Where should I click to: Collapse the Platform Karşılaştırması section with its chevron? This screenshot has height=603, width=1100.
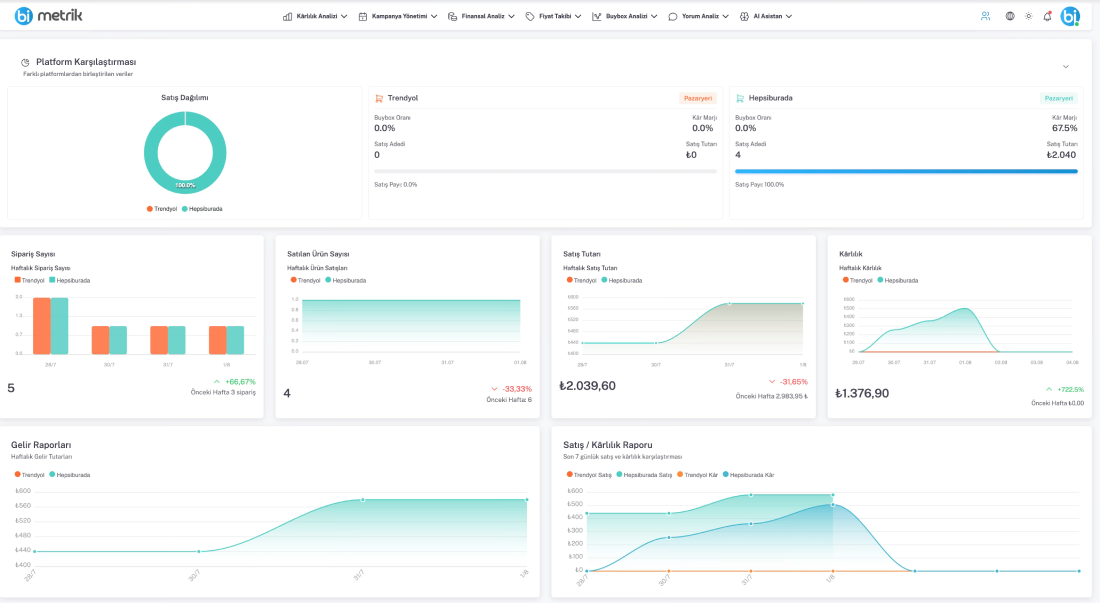(1066, 67)
